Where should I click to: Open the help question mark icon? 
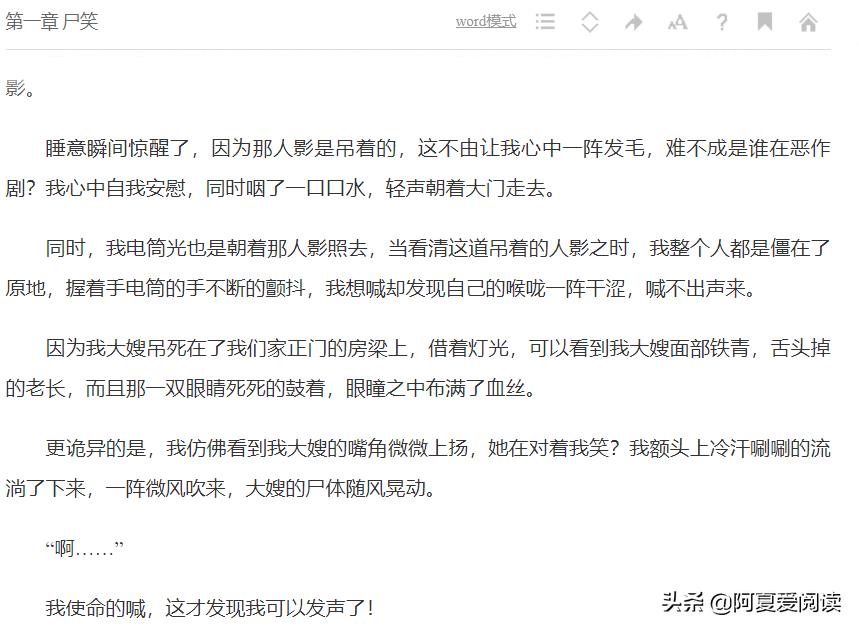722,22
